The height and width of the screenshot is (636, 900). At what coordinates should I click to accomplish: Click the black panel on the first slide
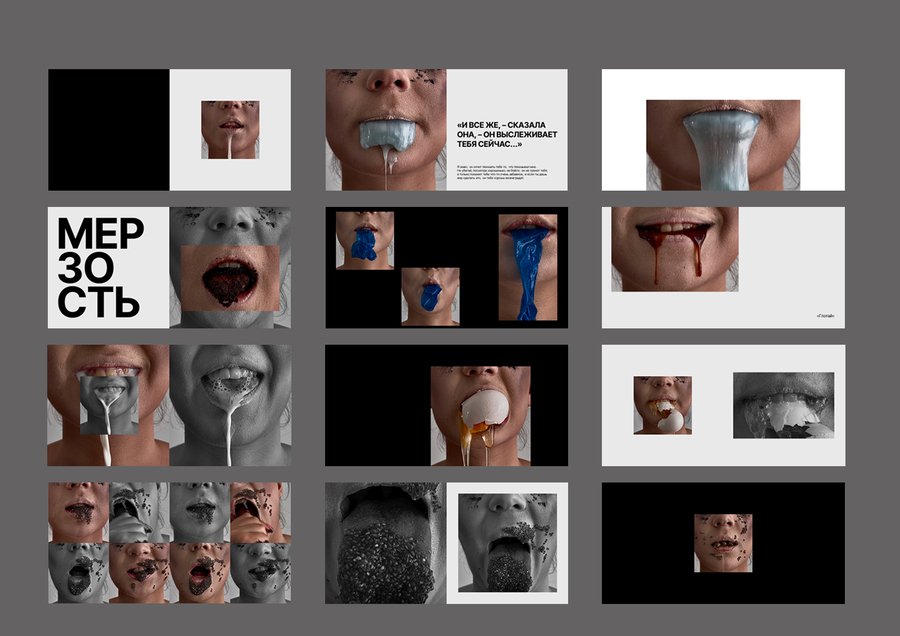tap(108, 130)
